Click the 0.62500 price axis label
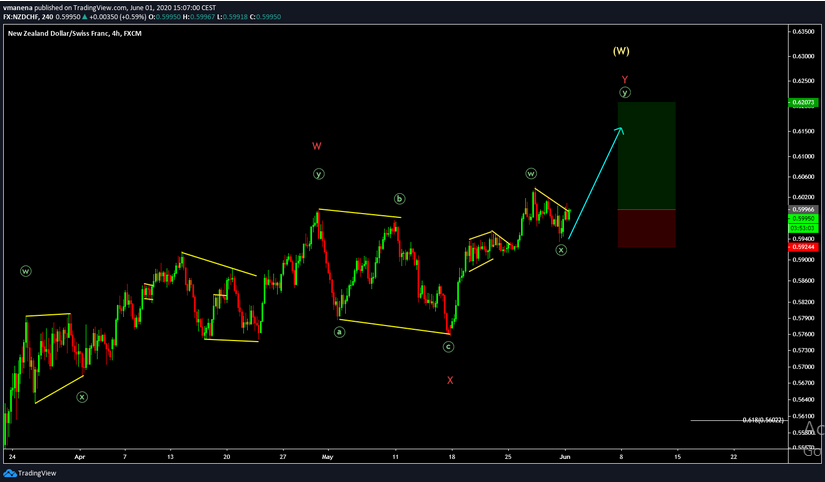 coord(803,81)
